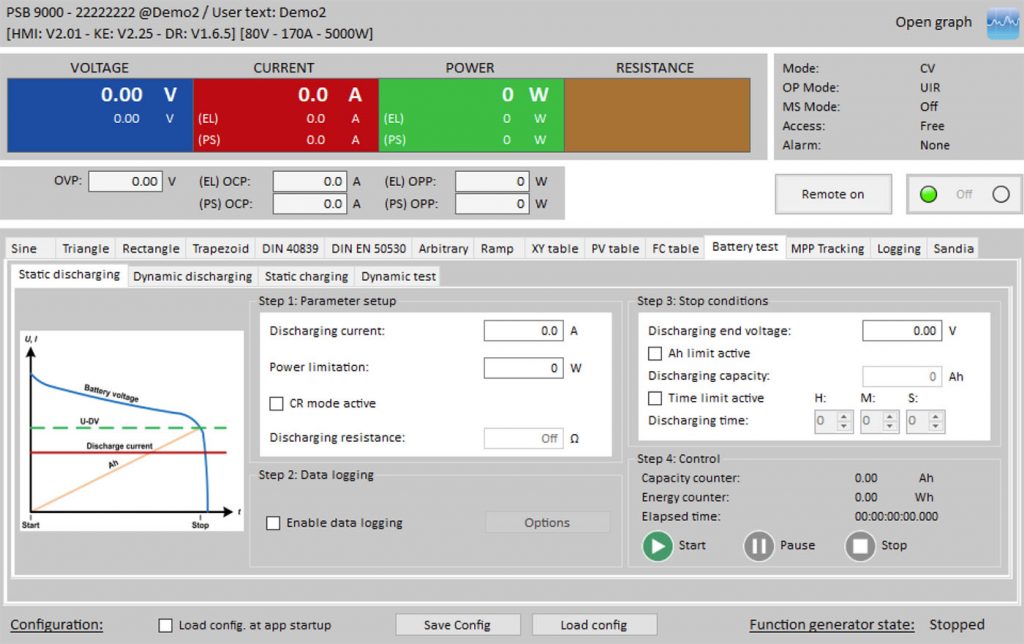Viewport: 1024px width, 644px height.
Task: Switch to the Dynamic discharging sub-tab
Action: point(192,276)
